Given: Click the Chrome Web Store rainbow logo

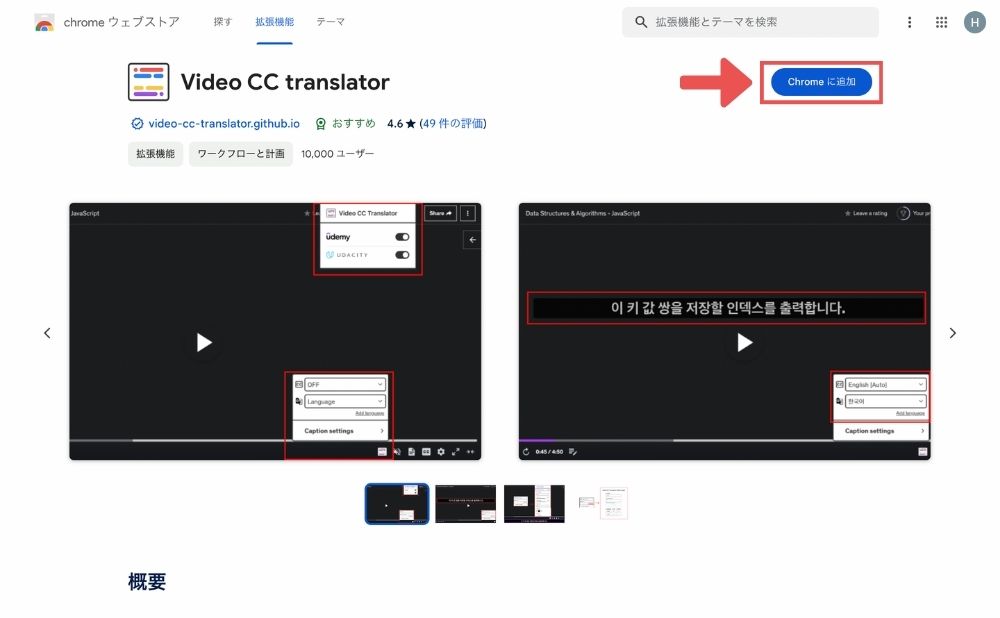Looking at the screenshot, I should pyautogui.click(x=44, y=22).
